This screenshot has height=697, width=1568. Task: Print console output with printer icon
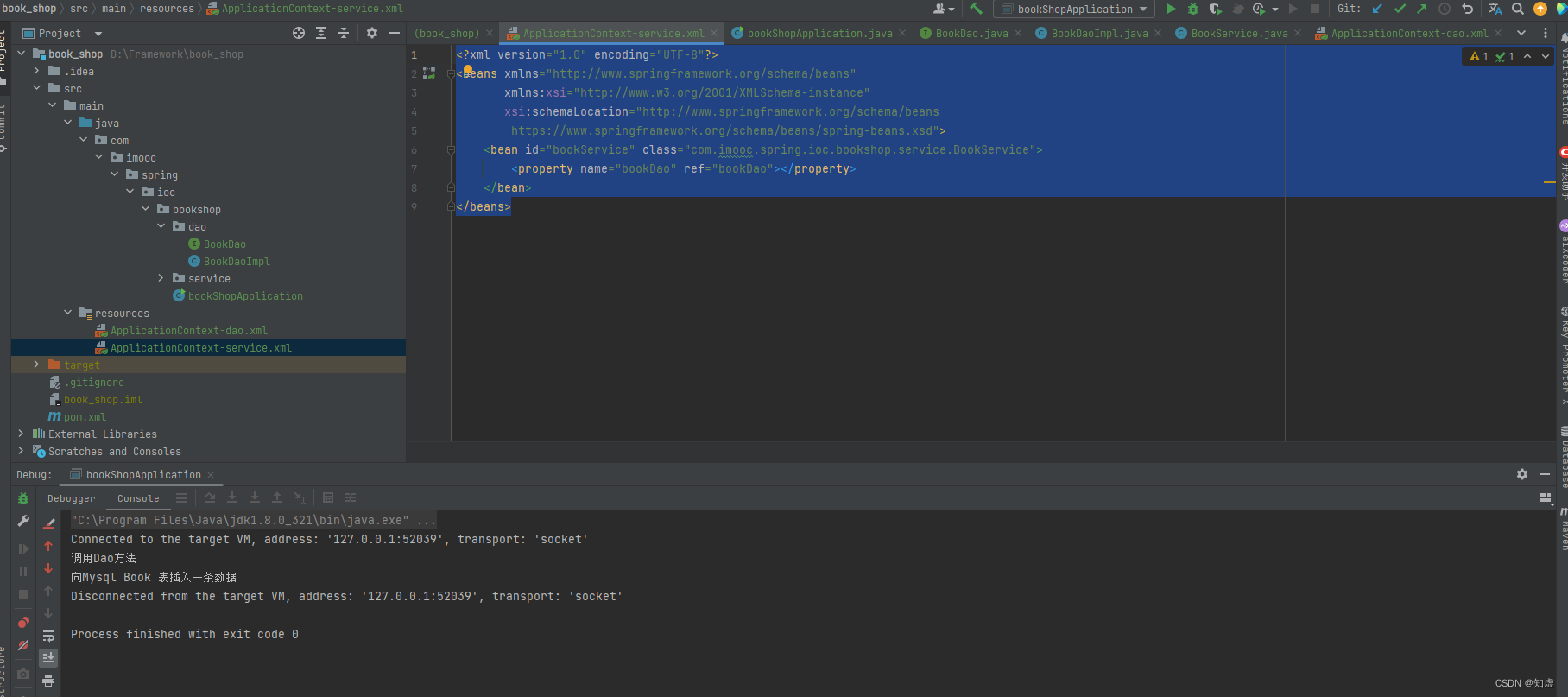[48, 681]
